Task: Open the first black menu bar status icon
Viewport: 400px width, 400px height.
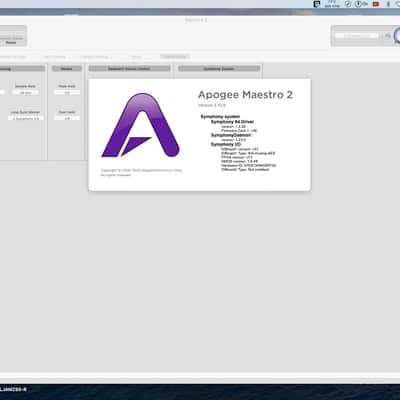Action: click(317, 4)
